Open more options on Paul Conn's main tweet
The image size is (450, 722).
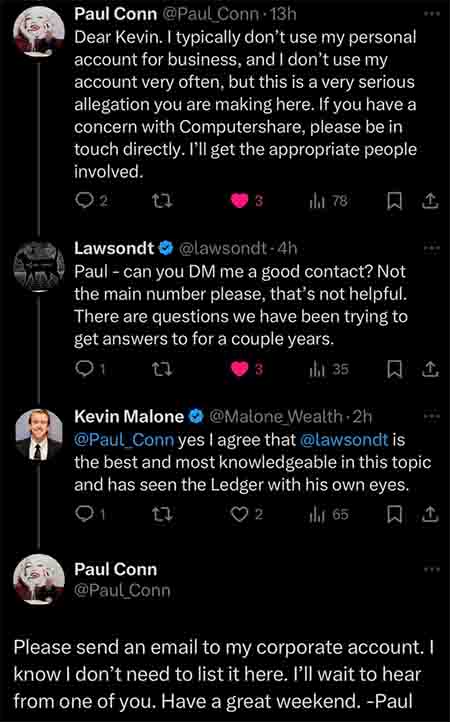tap(432, 570)
